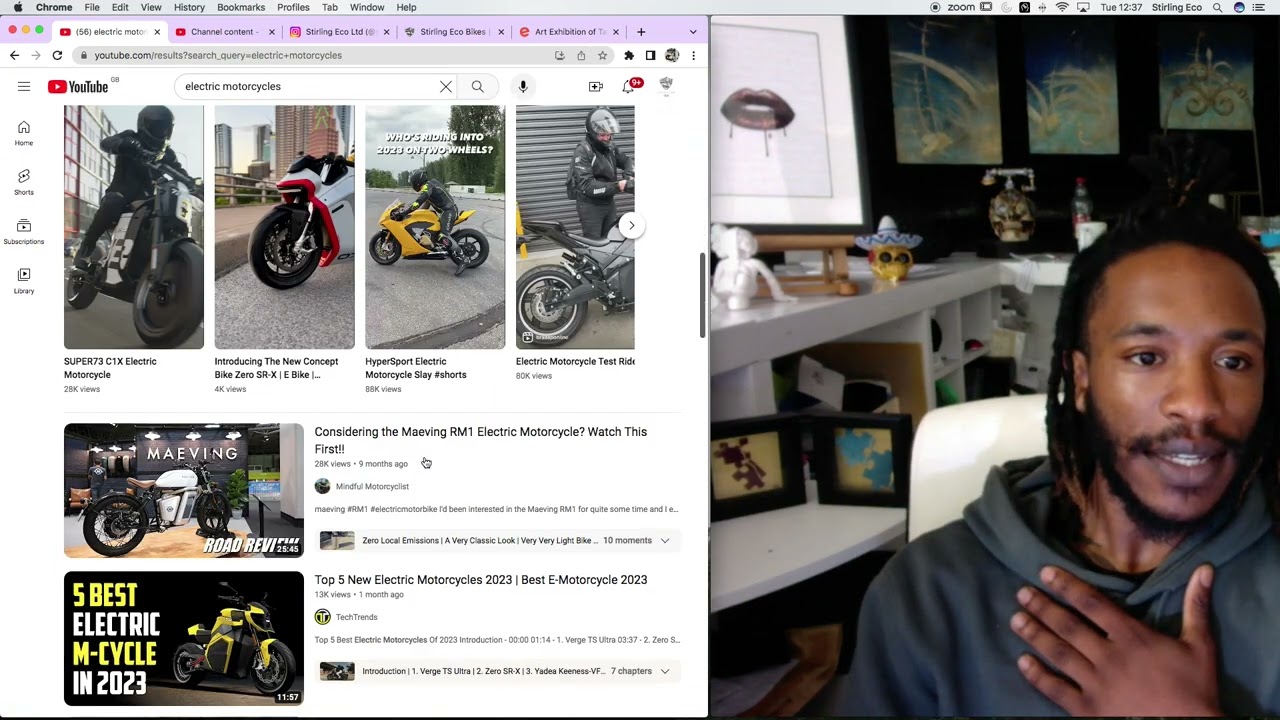Click the search magnifier button
1280x720 pixels.
coord(477,87)
